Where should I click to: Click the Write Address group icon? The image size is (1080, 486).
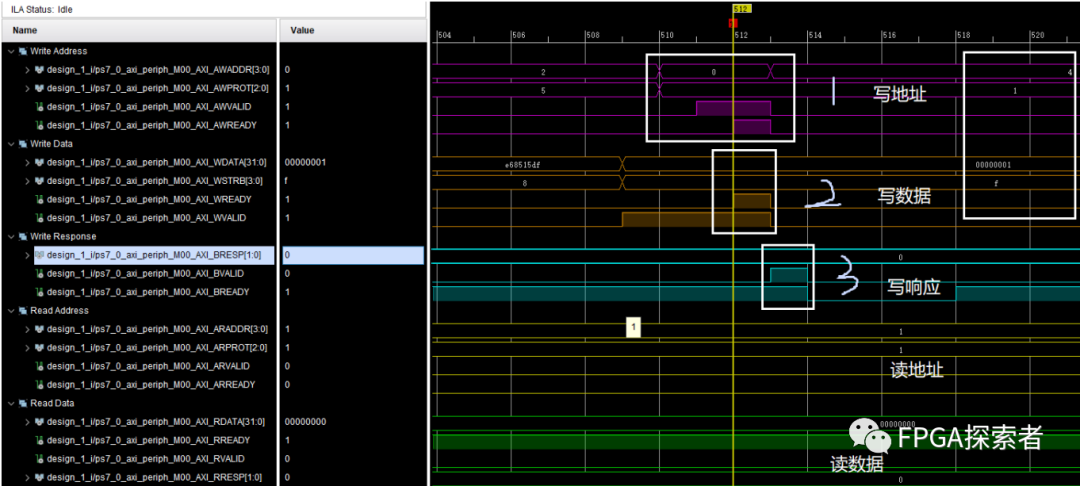click(23, 51)
